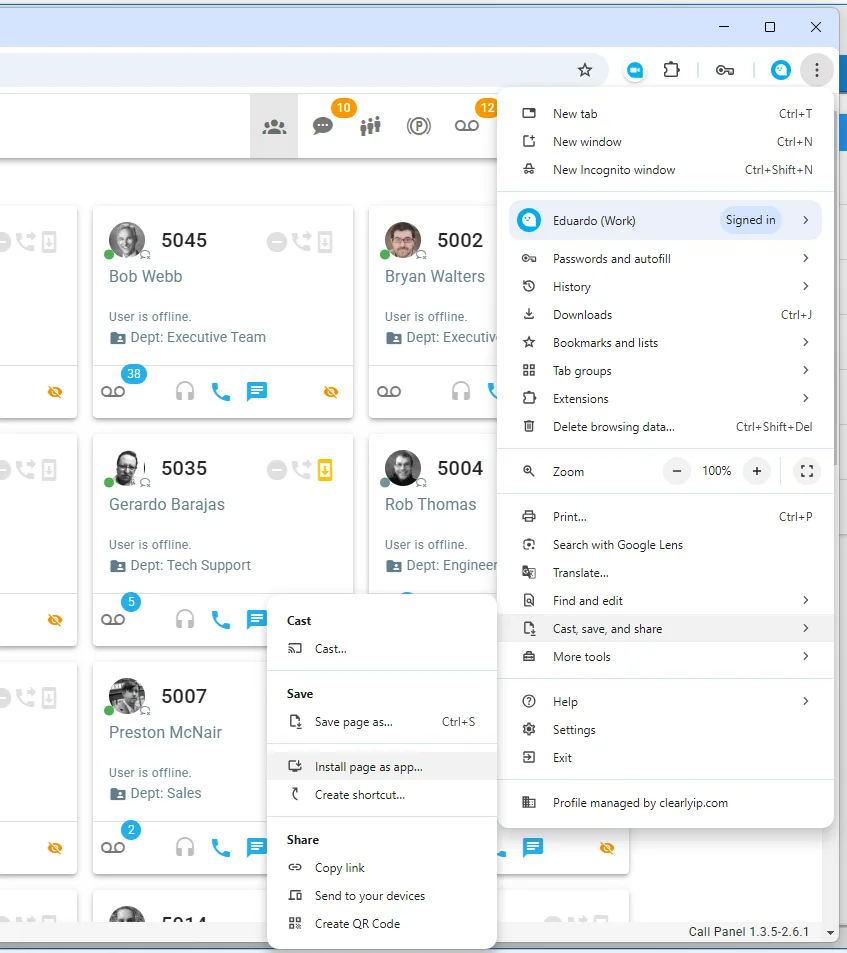Toggle the yellow icon on Gerardo Barajas's card
847x953 pixels.
[325, 469]
